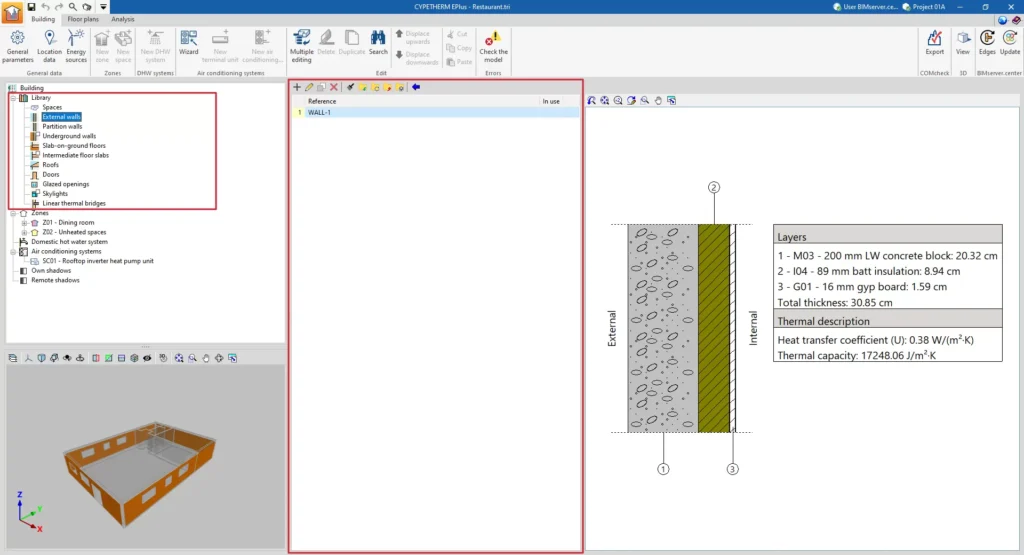Image resolution: width=1024 pixels, height=555 pixels.
Task: Click the Multiple editing tool
Action: click(x=301, y=45)
